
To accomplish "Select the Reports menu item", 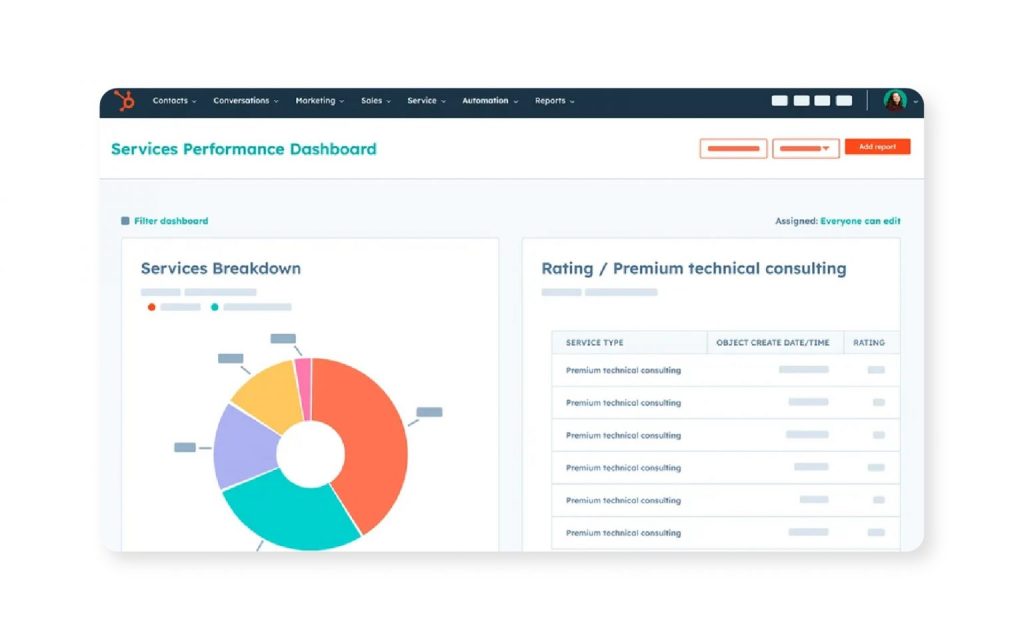I will coord(554,101).
